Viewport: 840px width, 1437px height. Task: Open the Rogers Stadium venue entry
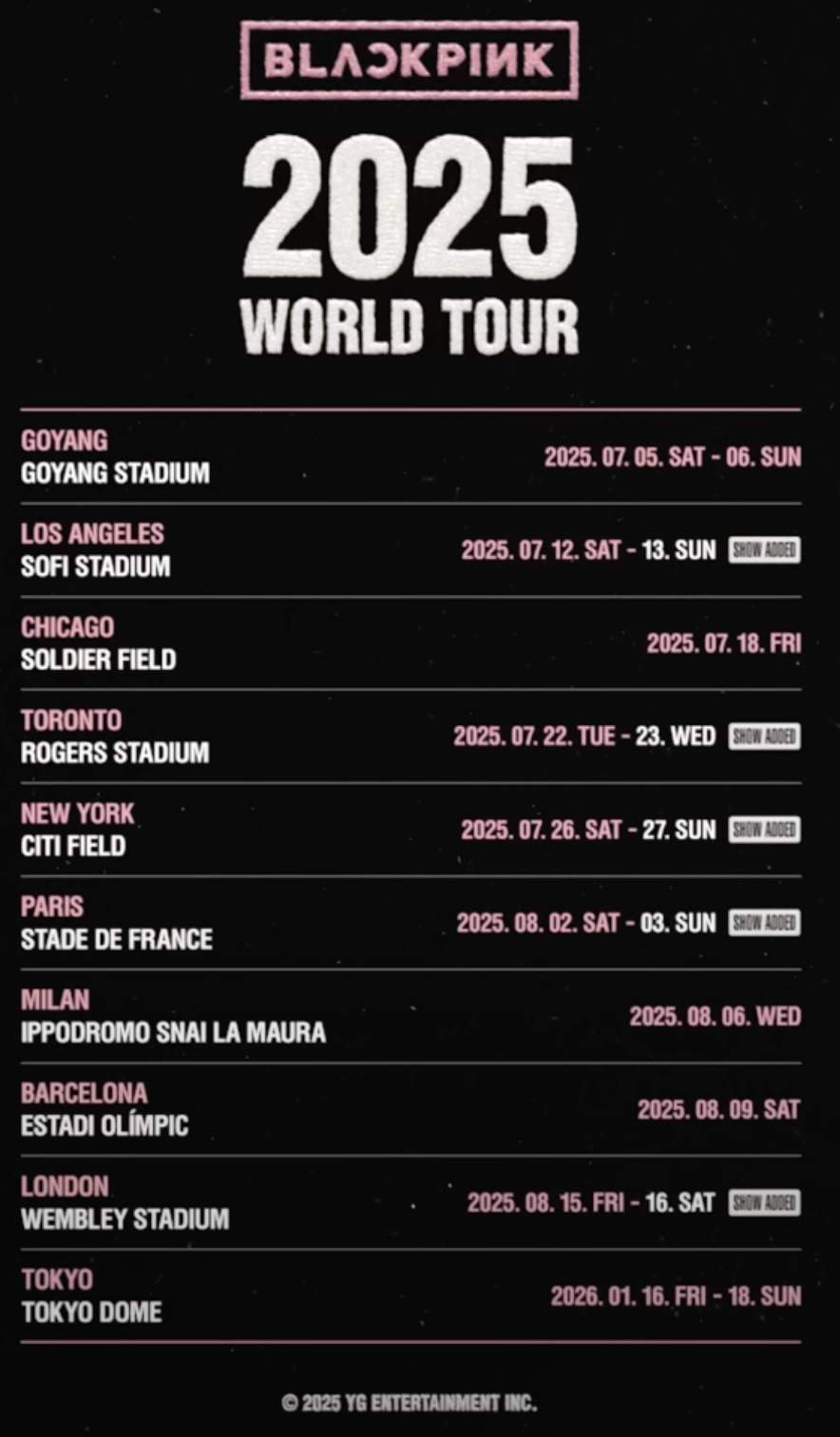(x=115, y=753)
